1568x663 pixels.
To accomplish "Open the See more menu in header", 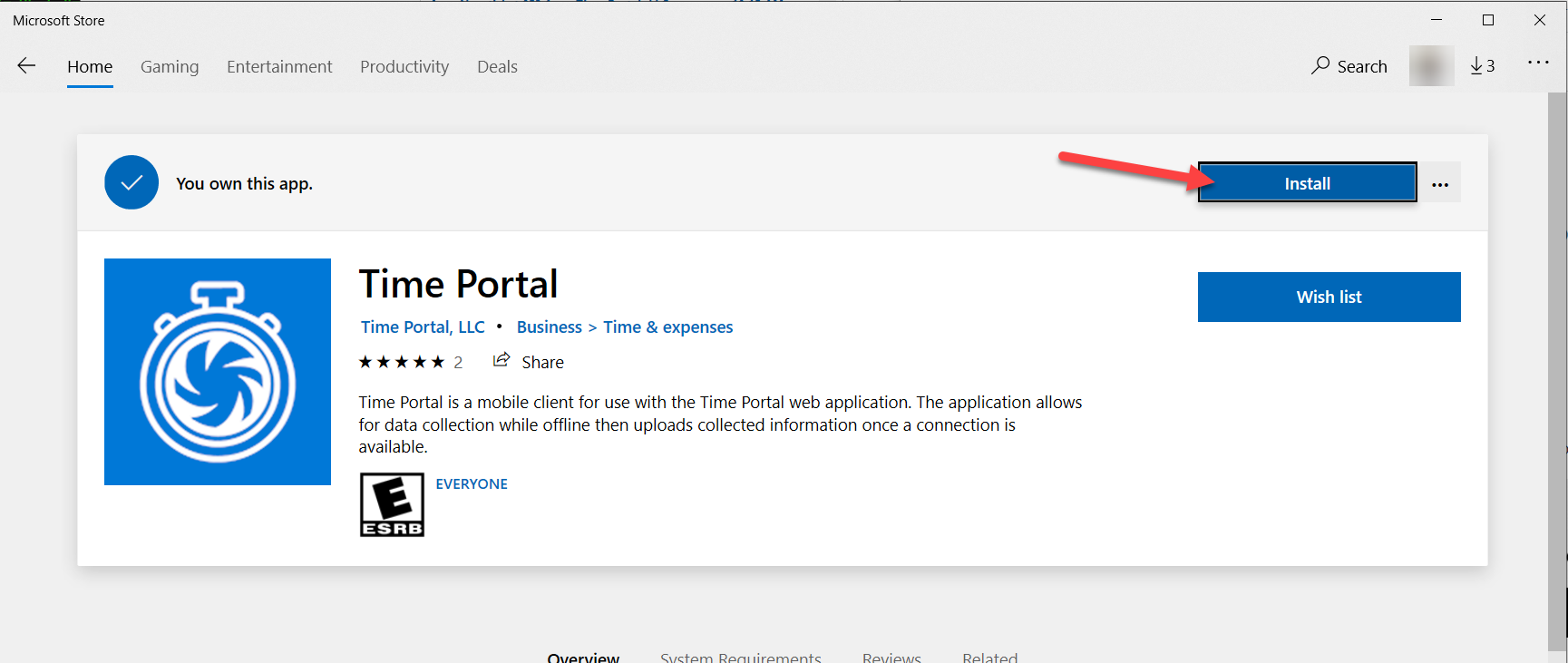I will (1538, 63).
